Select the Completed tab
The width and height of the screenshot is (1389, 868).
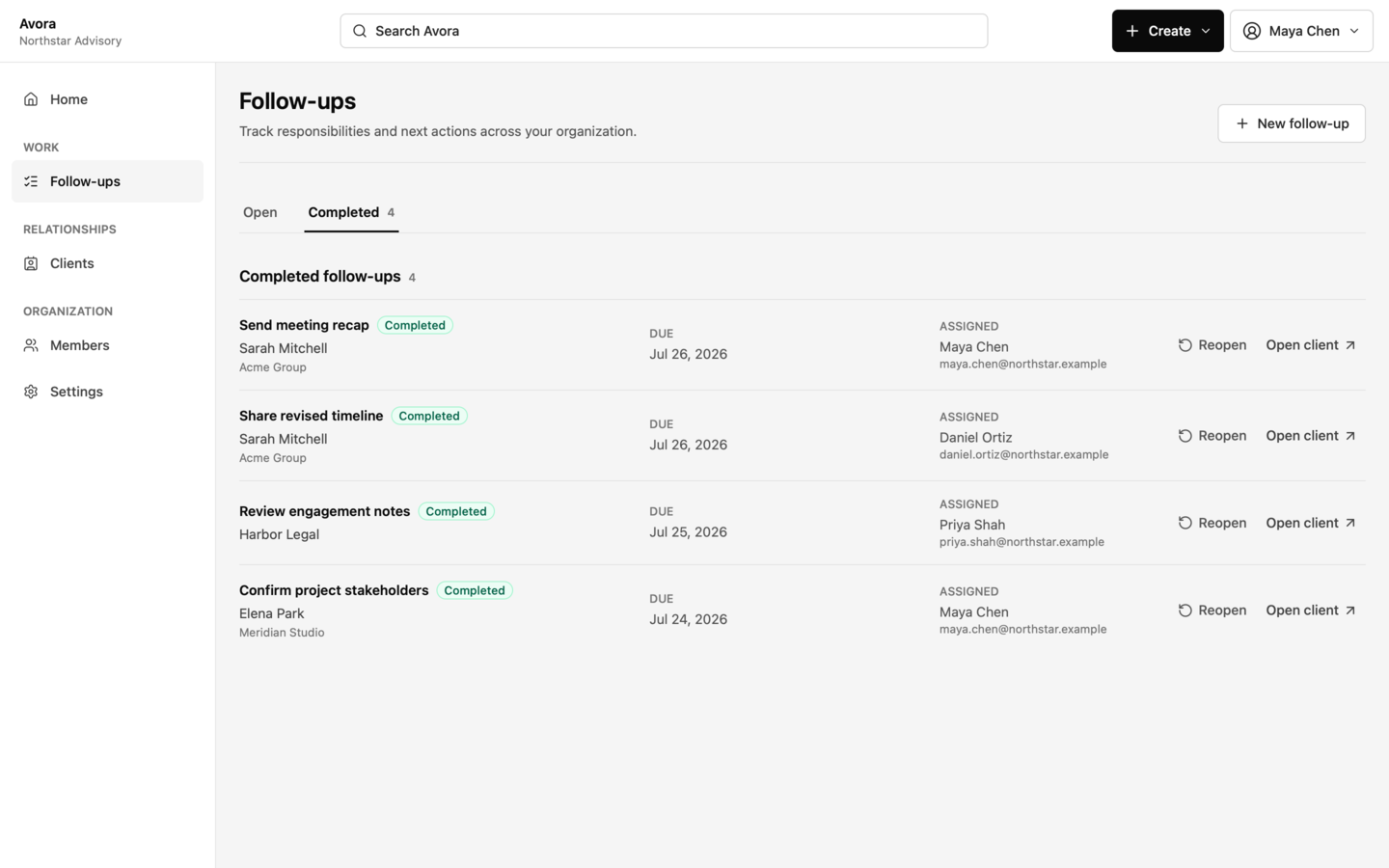351,212
